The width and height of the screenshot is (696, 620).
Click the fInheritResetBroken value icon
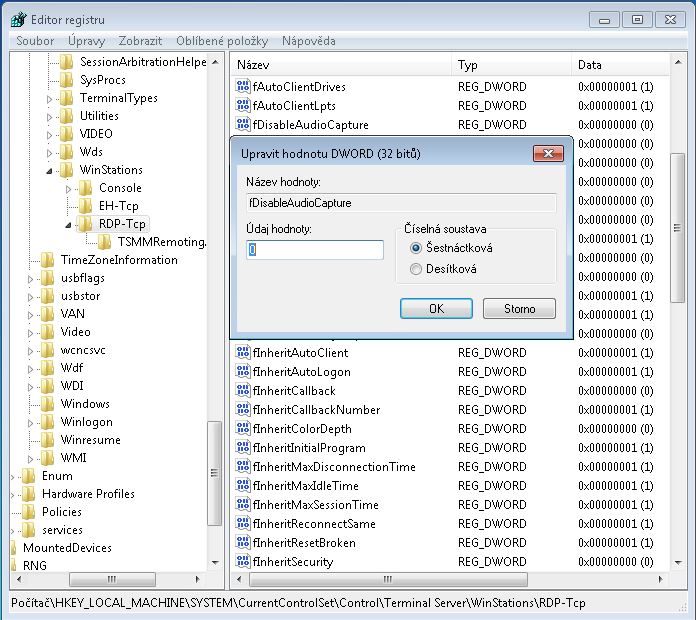point(243,543)
